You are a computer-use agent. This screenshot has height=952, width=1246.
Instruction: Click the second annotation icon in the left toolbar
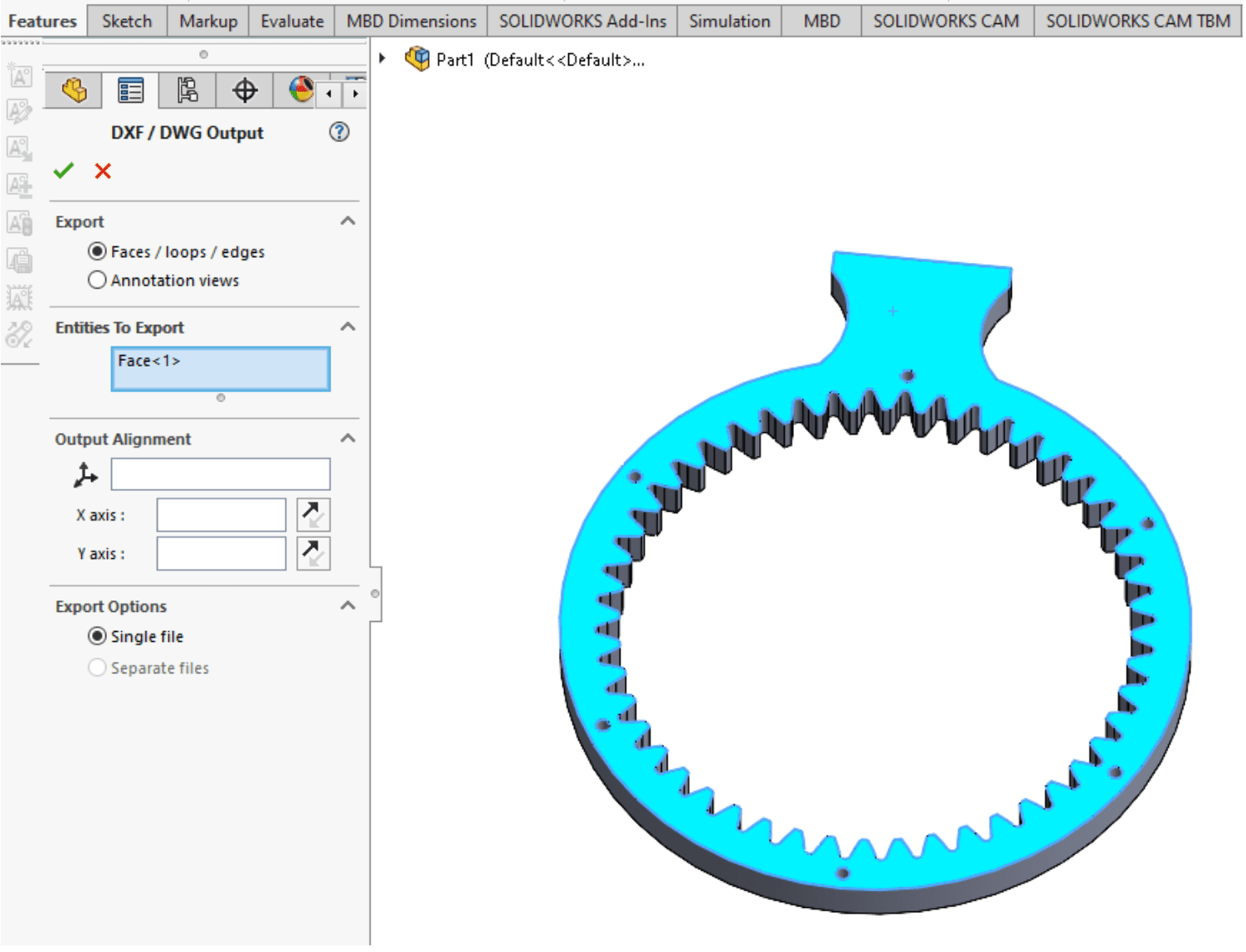(x=20, y=111)
